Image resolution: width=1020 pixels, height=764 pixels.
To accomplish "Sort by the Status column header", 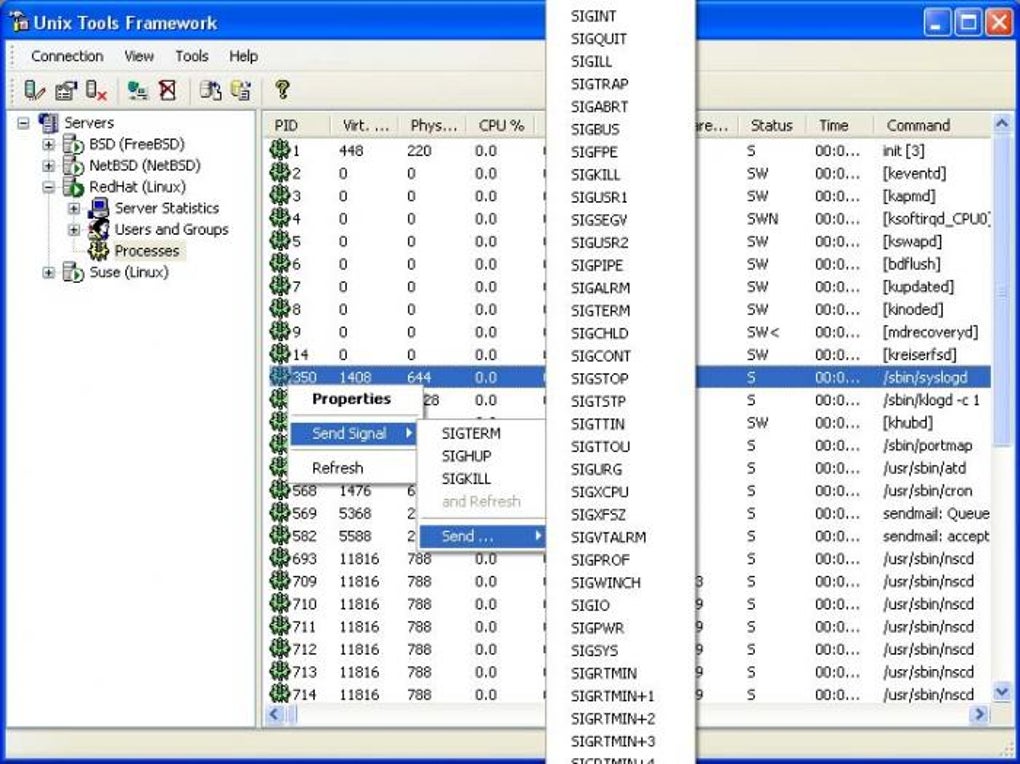I will coord(772,126).
